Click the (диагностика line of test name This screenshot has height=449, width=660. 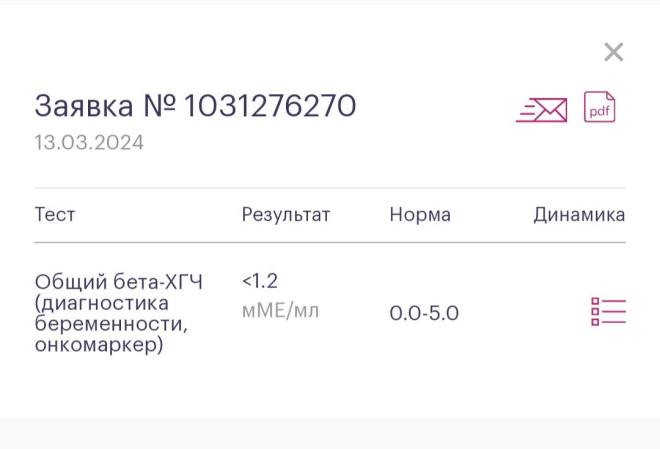(102, 303)
